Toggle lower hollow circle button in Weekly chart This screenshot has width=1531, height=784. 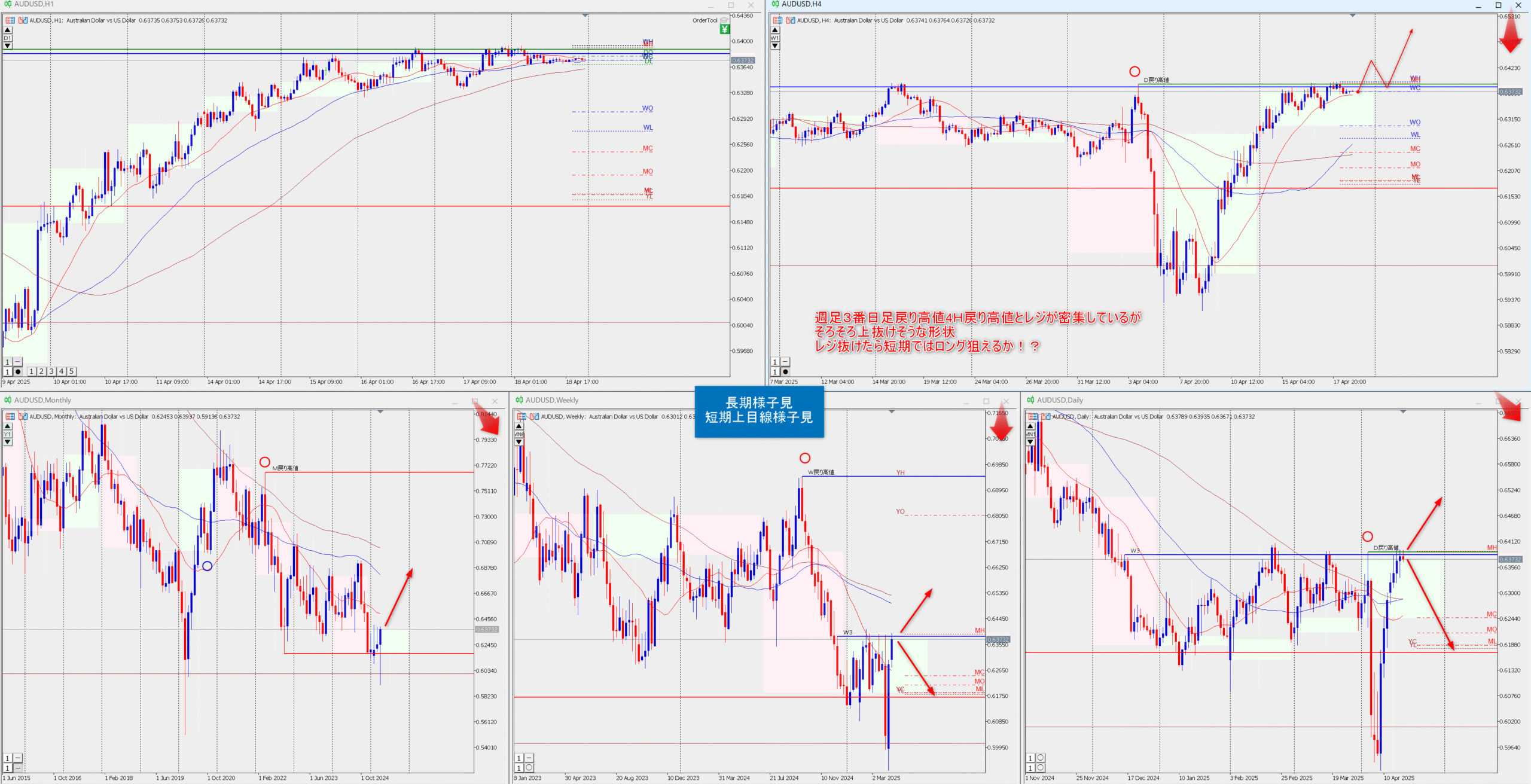tap(529, 768)
